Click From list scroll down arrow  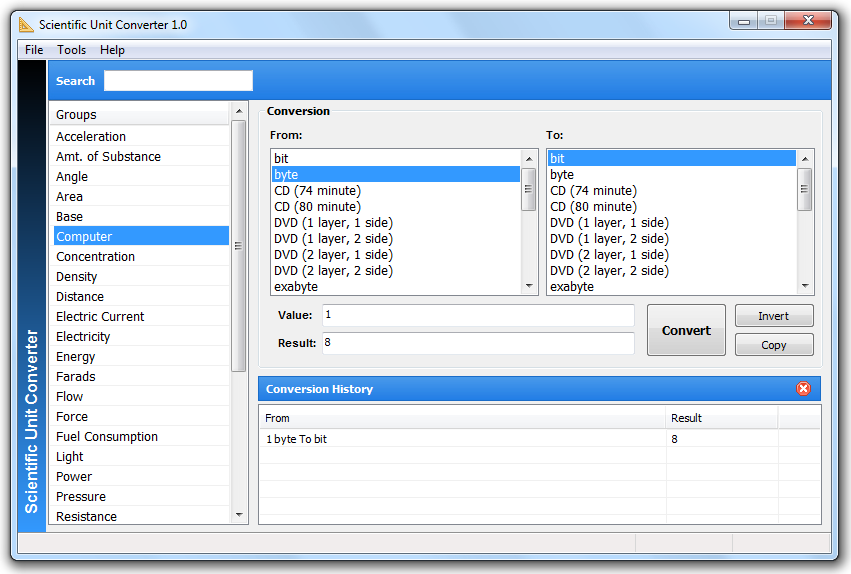tap(529, 286)
